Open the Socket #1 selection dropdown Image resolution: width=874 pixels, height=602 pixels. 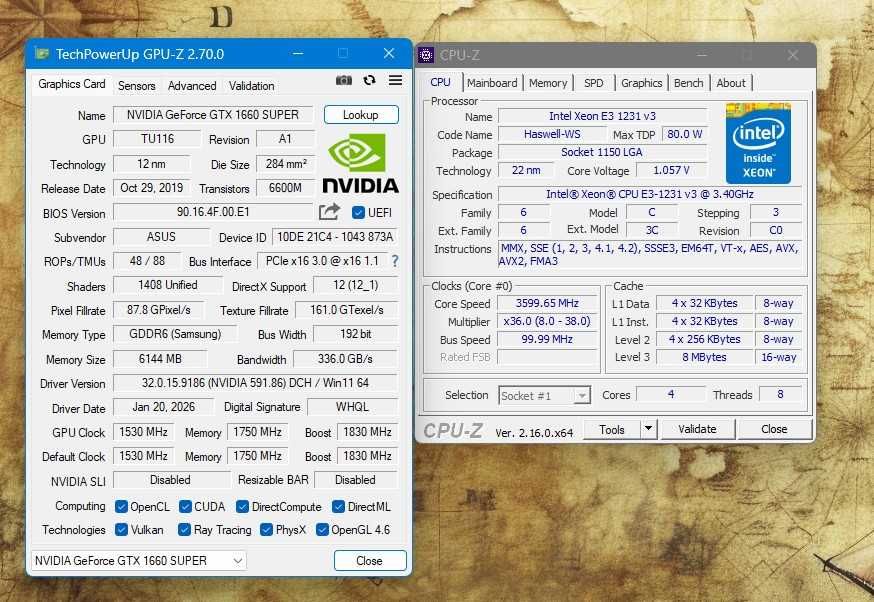point(544,396)
